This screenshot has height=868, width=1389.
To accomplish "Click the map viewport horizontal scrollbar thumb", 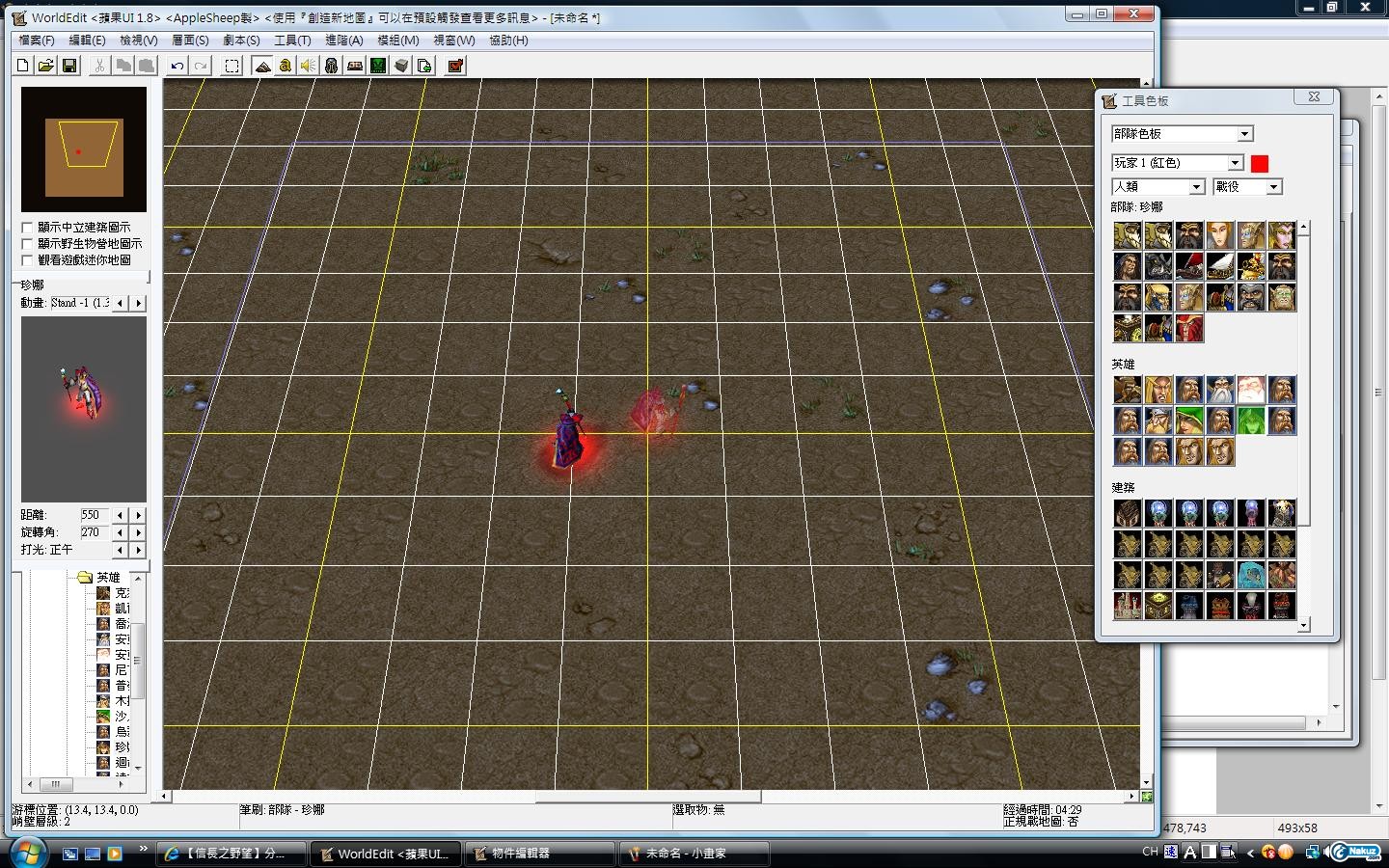I will coord(648,797).
